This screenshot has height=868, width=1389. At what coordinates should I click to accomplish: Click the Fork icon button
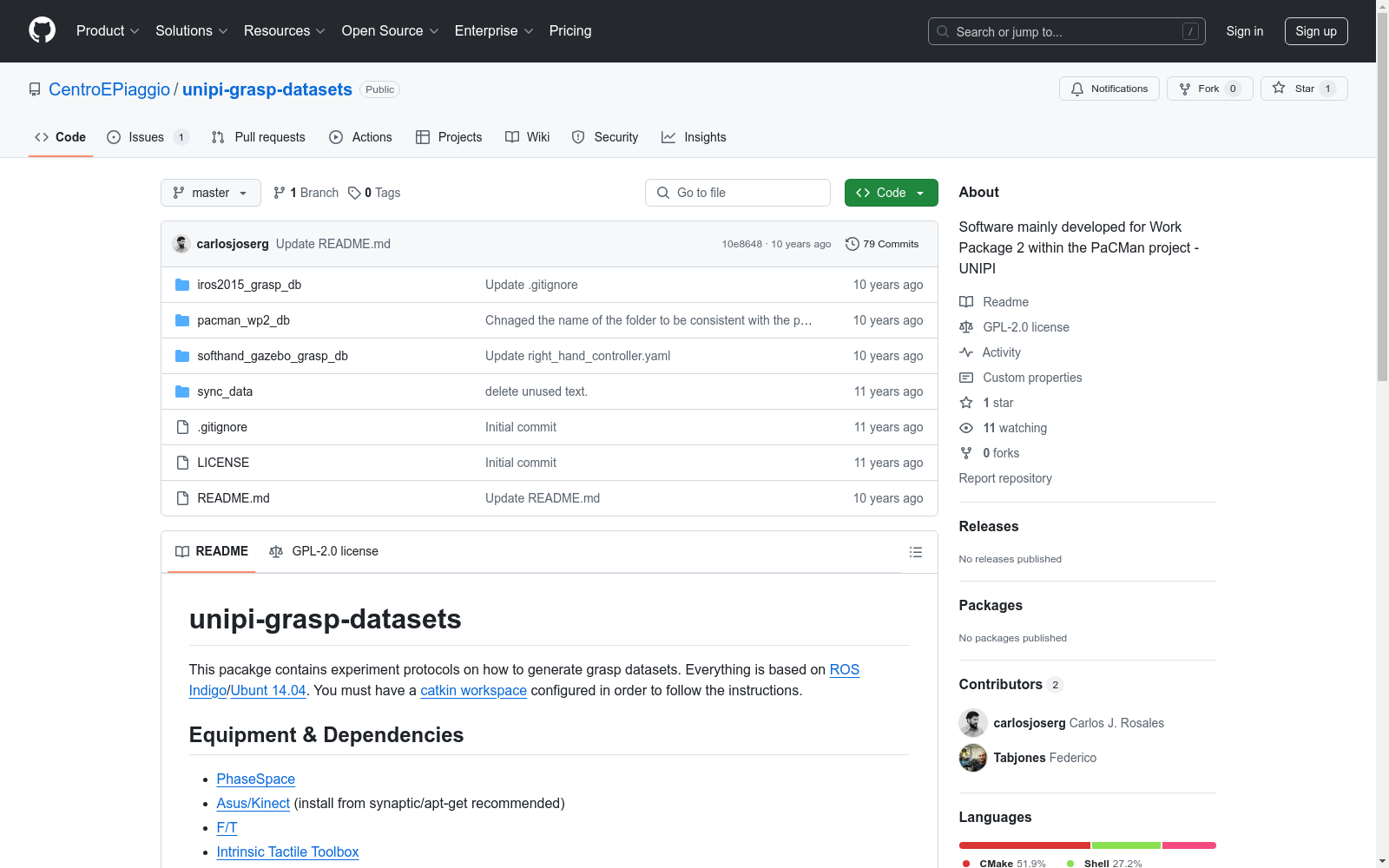(x=1185, y=89)
